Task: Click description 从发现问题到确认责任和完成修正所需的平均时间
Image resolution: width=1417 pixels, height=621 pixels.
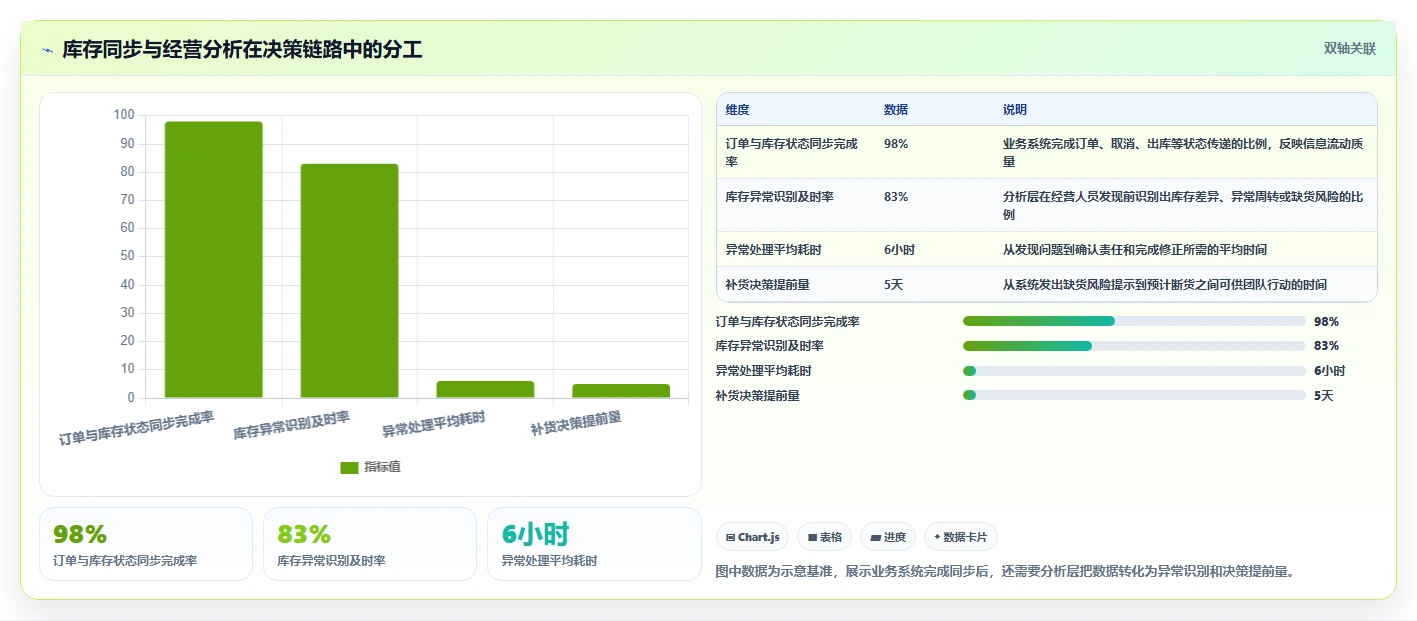Action: (x=1135, y=250)
